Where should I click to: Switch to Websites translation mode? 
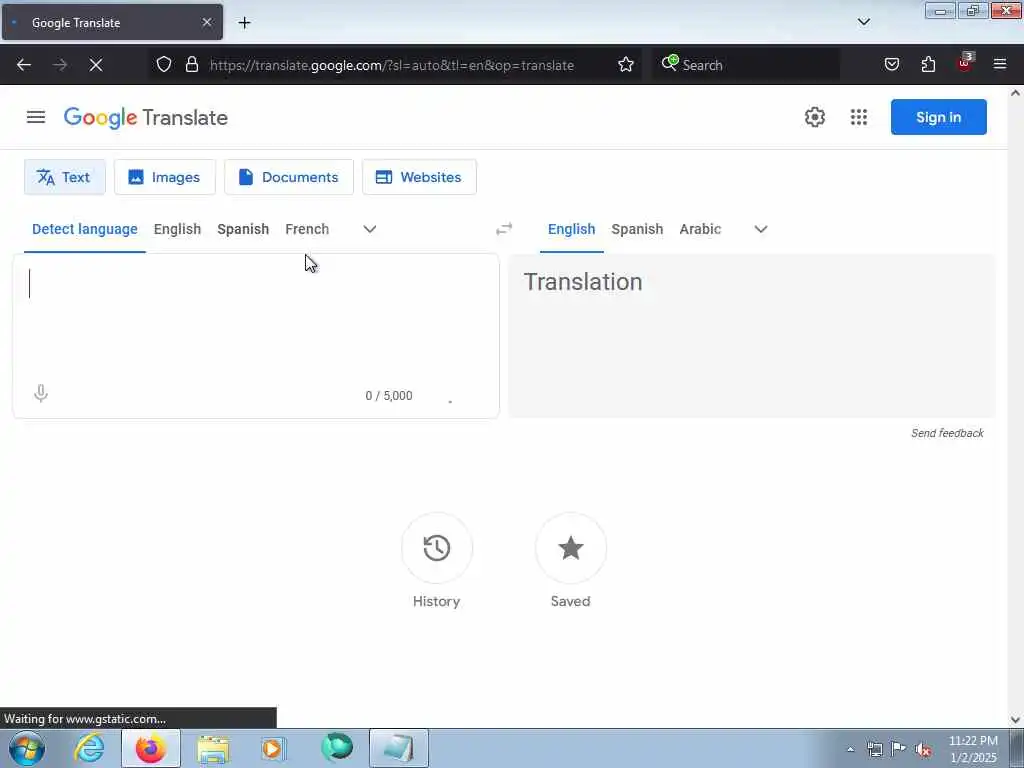click(x=419, y=177)
